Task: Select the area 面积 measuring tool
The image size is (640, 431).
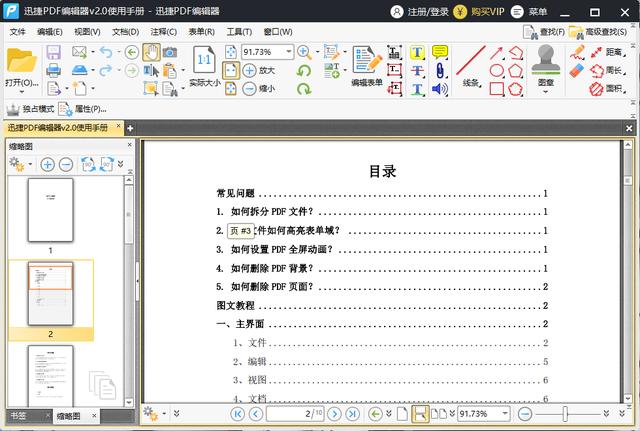Action: [x=607, y=89]
